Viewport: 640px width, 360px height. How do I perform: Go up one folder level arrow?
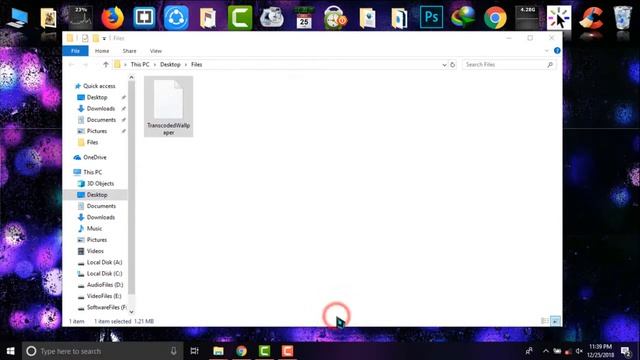106,64
